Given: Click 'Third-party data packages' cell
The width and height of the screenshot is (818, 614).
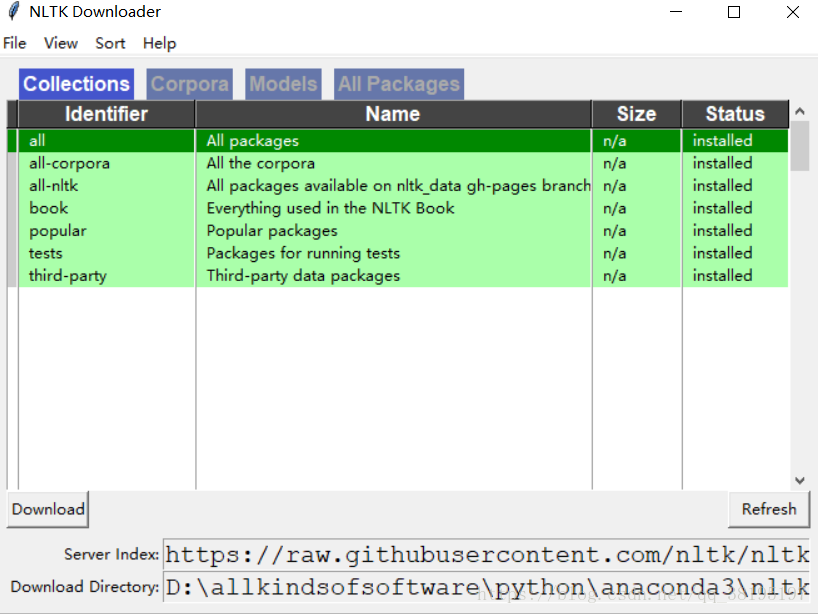Looking at the screenshot, I should (393, 275).
